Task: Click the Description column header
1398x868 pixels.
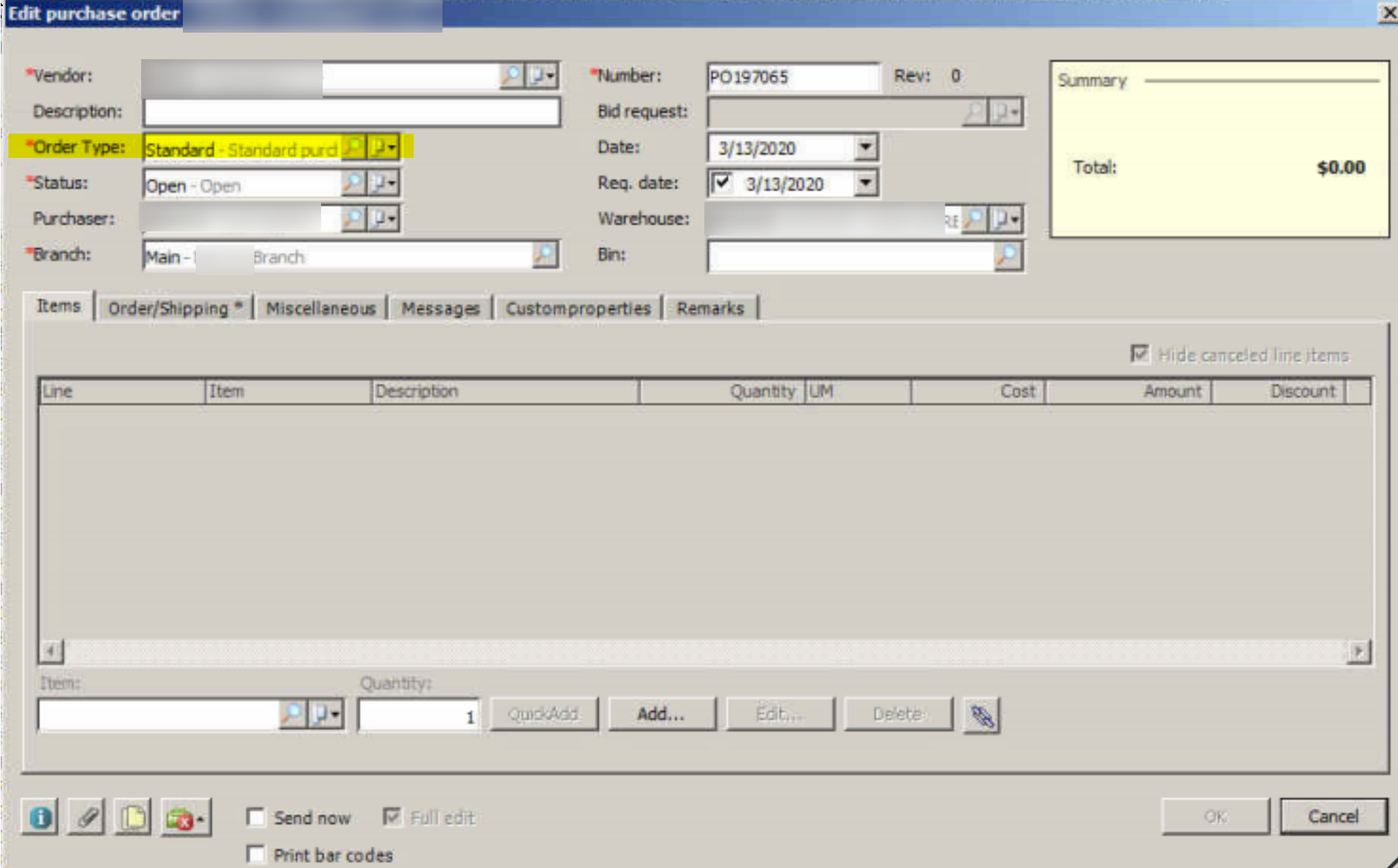Action: (x=505, y=392)
